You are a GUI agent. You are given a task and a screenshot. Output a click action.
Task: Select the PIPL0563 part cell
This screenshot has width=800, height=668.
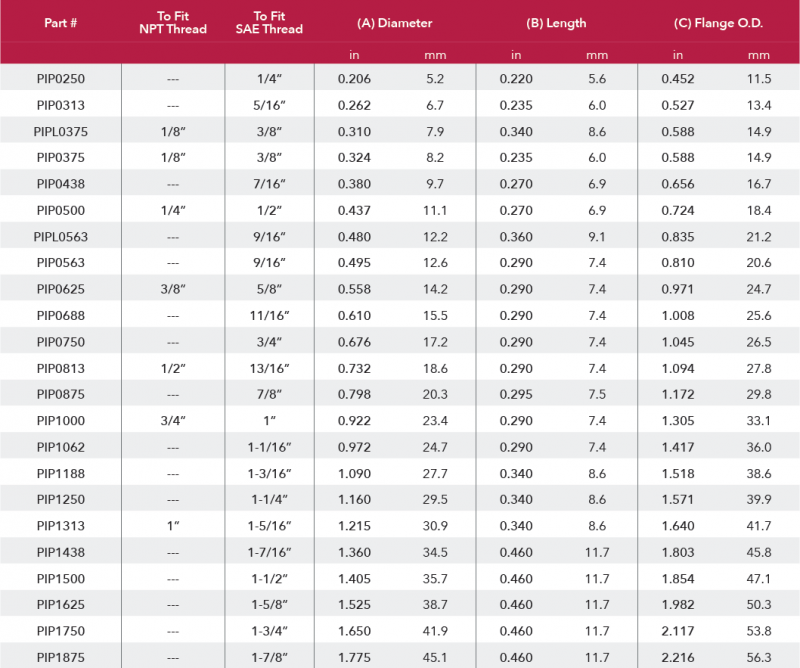pos(60,236)
